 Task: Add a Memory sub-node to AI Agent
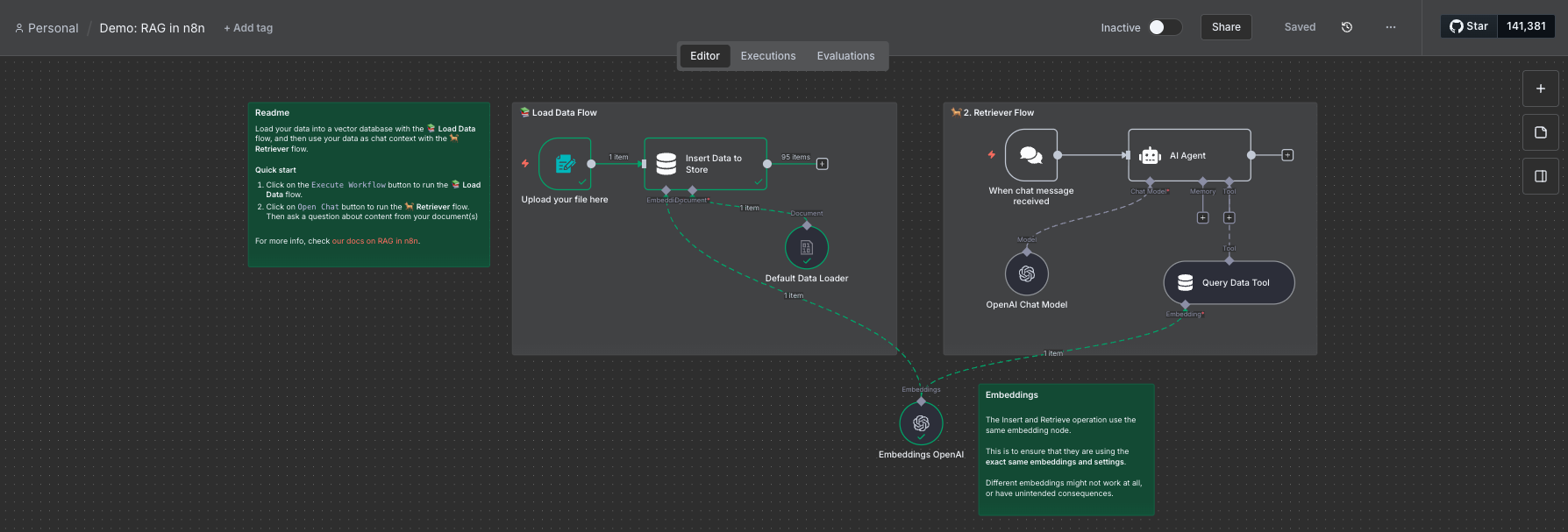click(x=1202, y=217)
